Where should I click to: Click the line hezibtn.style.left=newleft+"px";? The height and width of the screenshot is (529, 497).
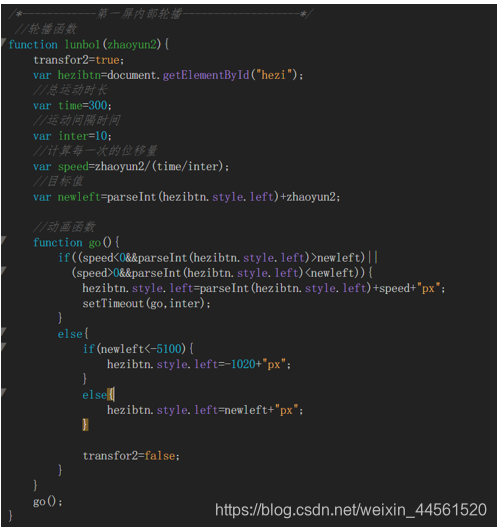click(205, 410)
